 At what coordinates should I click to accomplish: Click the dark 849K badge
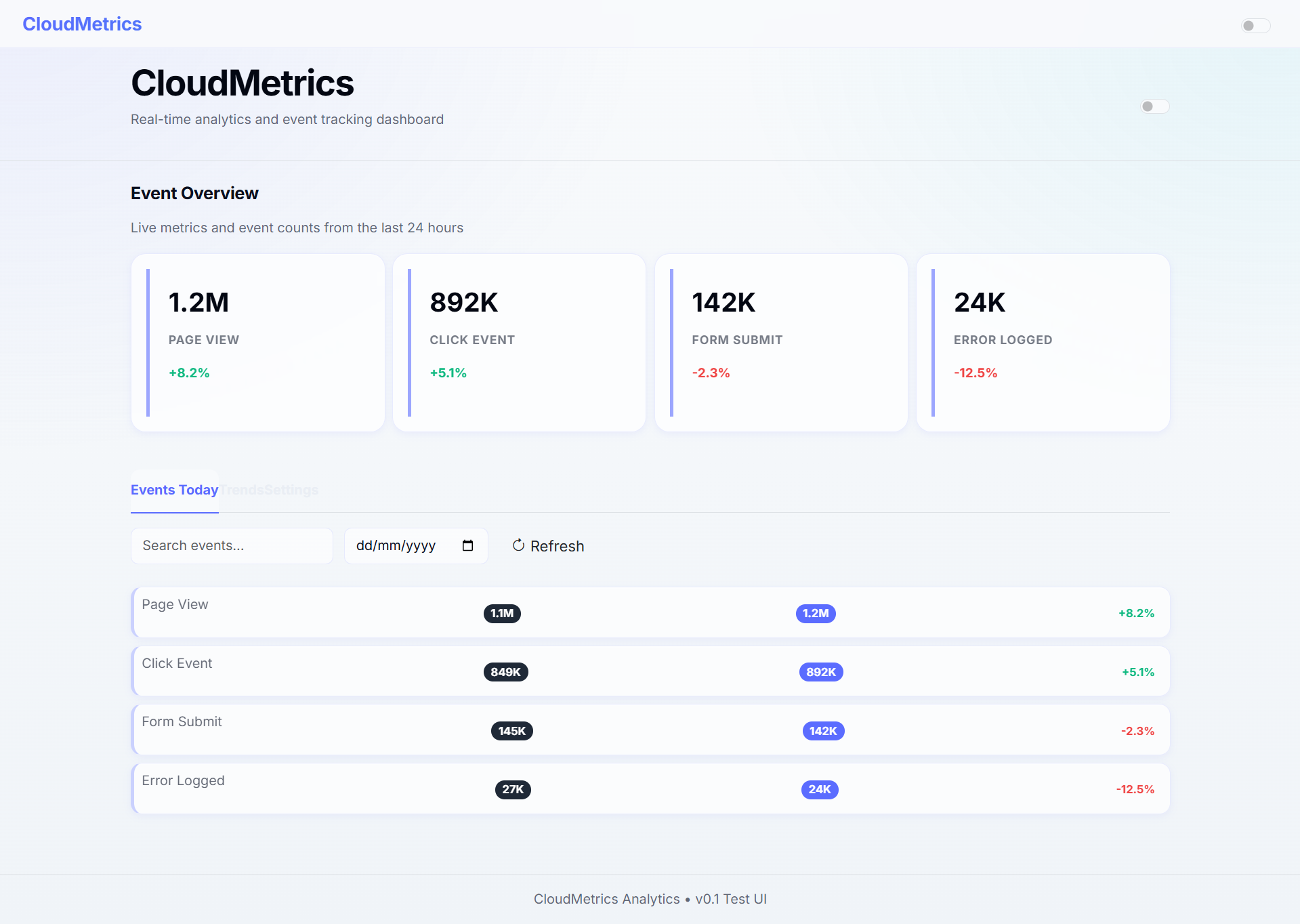point(505,672)
